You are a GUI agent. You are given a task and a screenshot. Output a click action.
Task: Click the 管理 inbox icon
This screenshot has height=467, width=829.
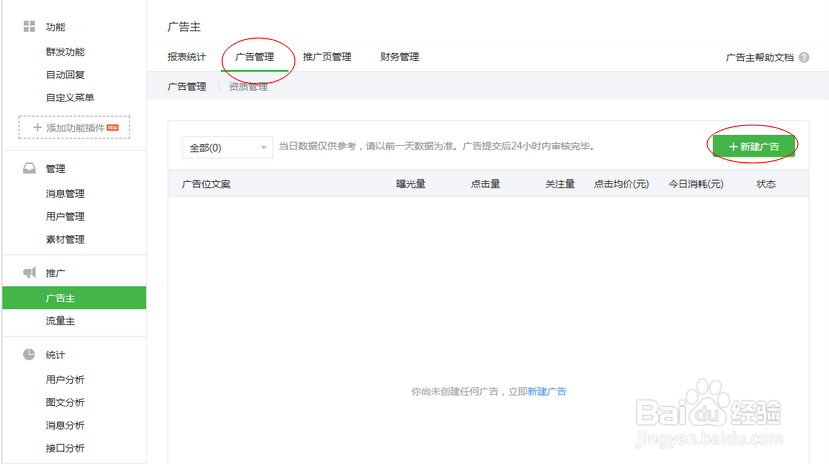tap(29, 168)
